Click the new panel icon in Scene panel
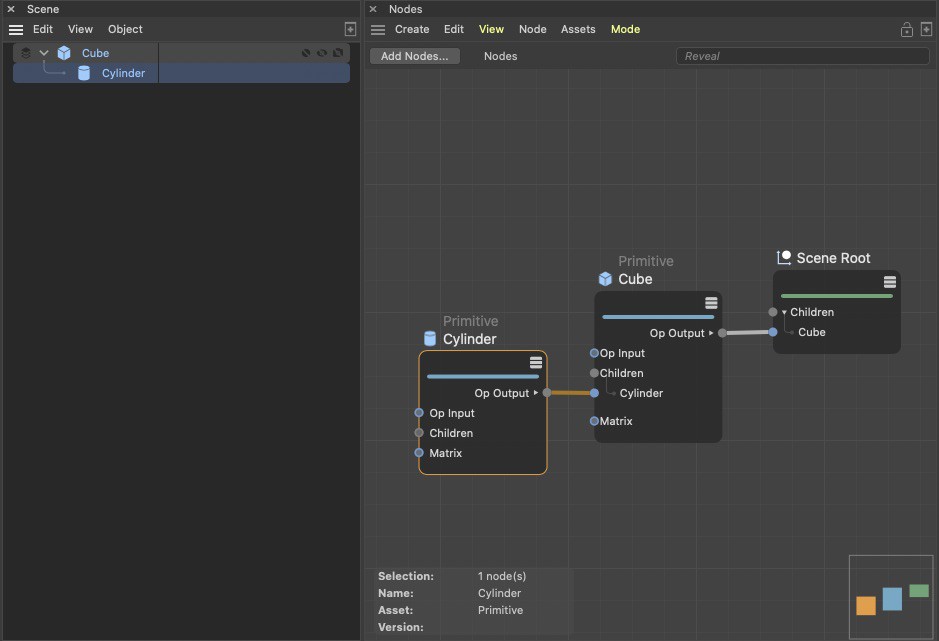 pyautogui.click(x=350, y=29)
